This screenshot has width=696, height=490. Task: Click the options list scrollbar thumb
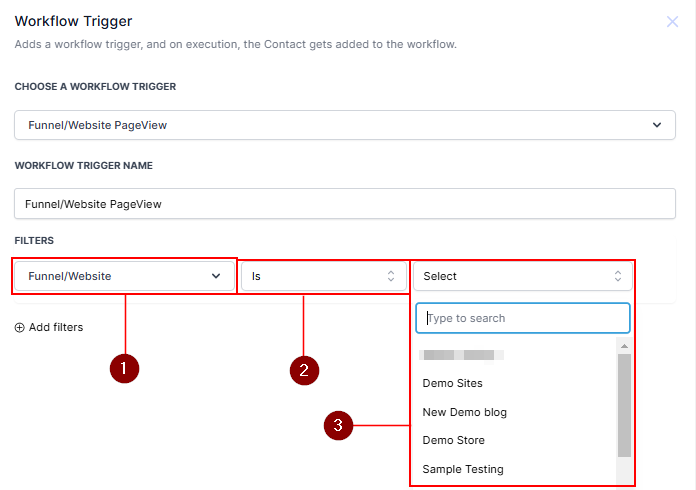624,404
